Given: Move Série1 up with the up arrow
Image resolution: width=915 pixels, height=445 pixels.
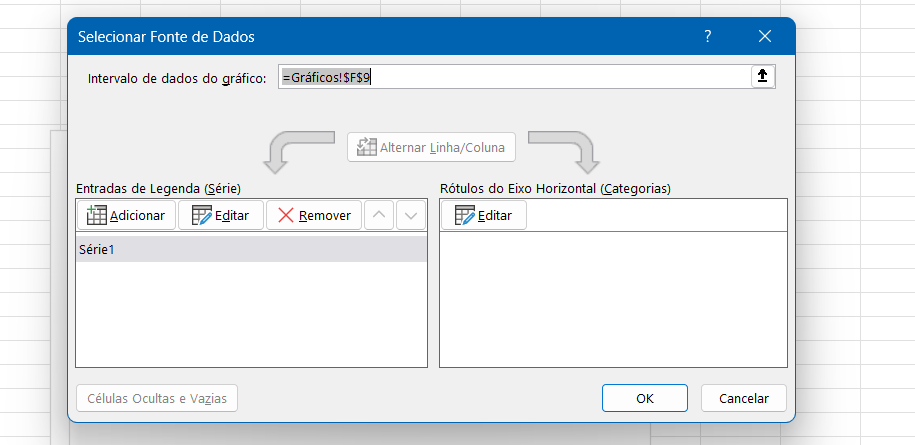Looking at the screenshot, I should pos(379,215).
